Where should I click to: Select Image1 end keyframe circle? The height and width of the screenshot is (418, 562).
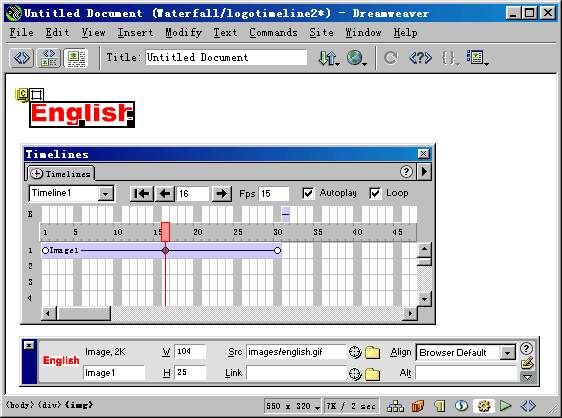[x=277, y=250]
